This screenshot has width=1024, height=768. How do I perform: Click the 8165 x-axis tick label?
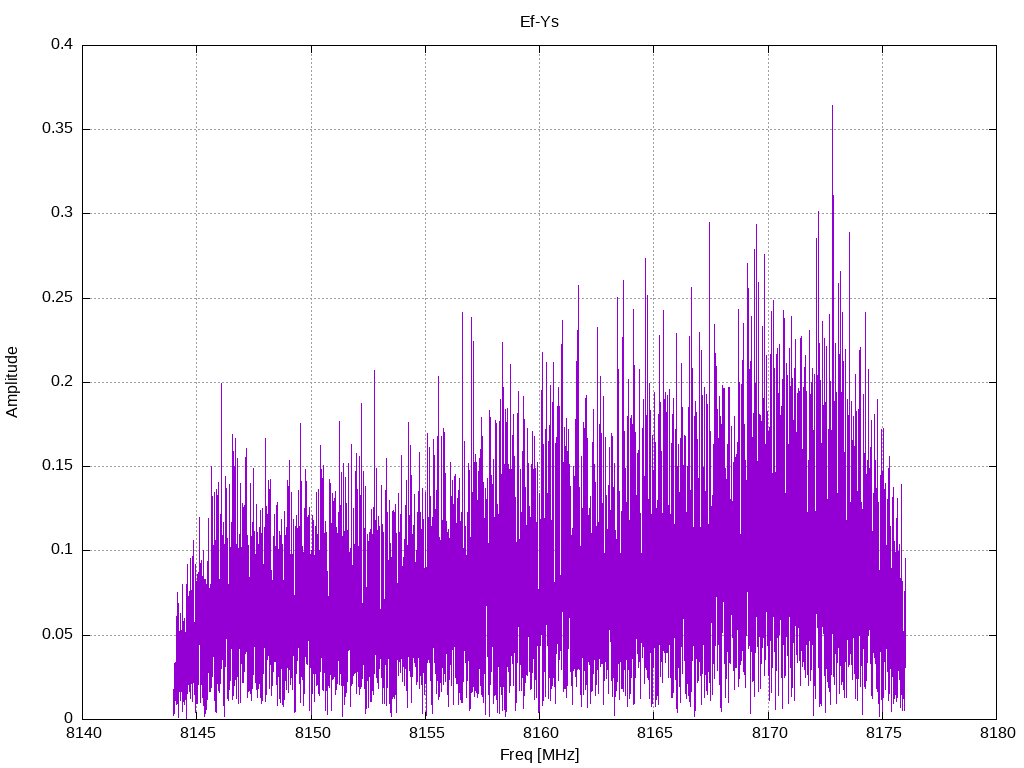tap(655, 733)
